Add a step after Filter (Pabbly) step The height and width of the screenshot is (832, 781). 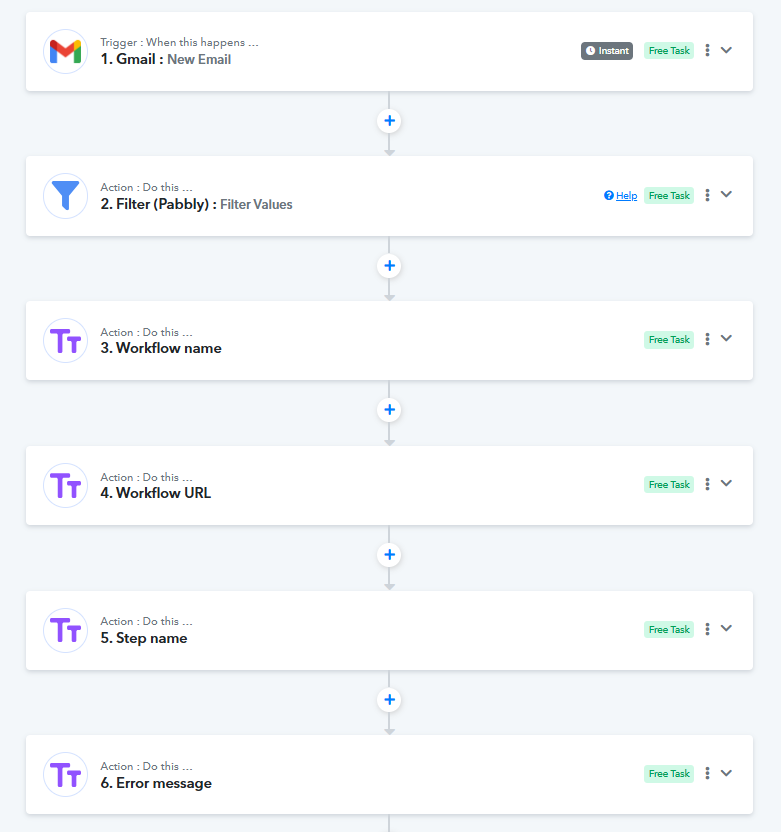coord(389,266)
